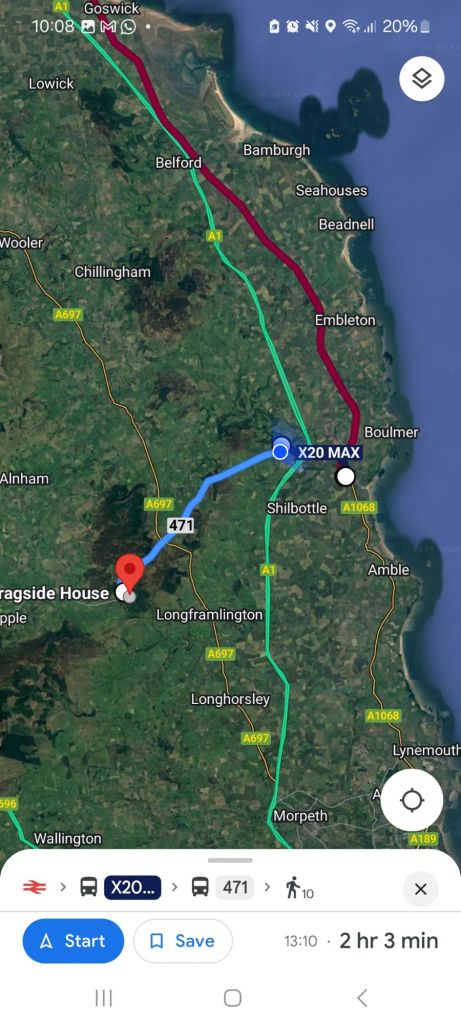Tap the Android back navigation button

click(x=362, y=997)
